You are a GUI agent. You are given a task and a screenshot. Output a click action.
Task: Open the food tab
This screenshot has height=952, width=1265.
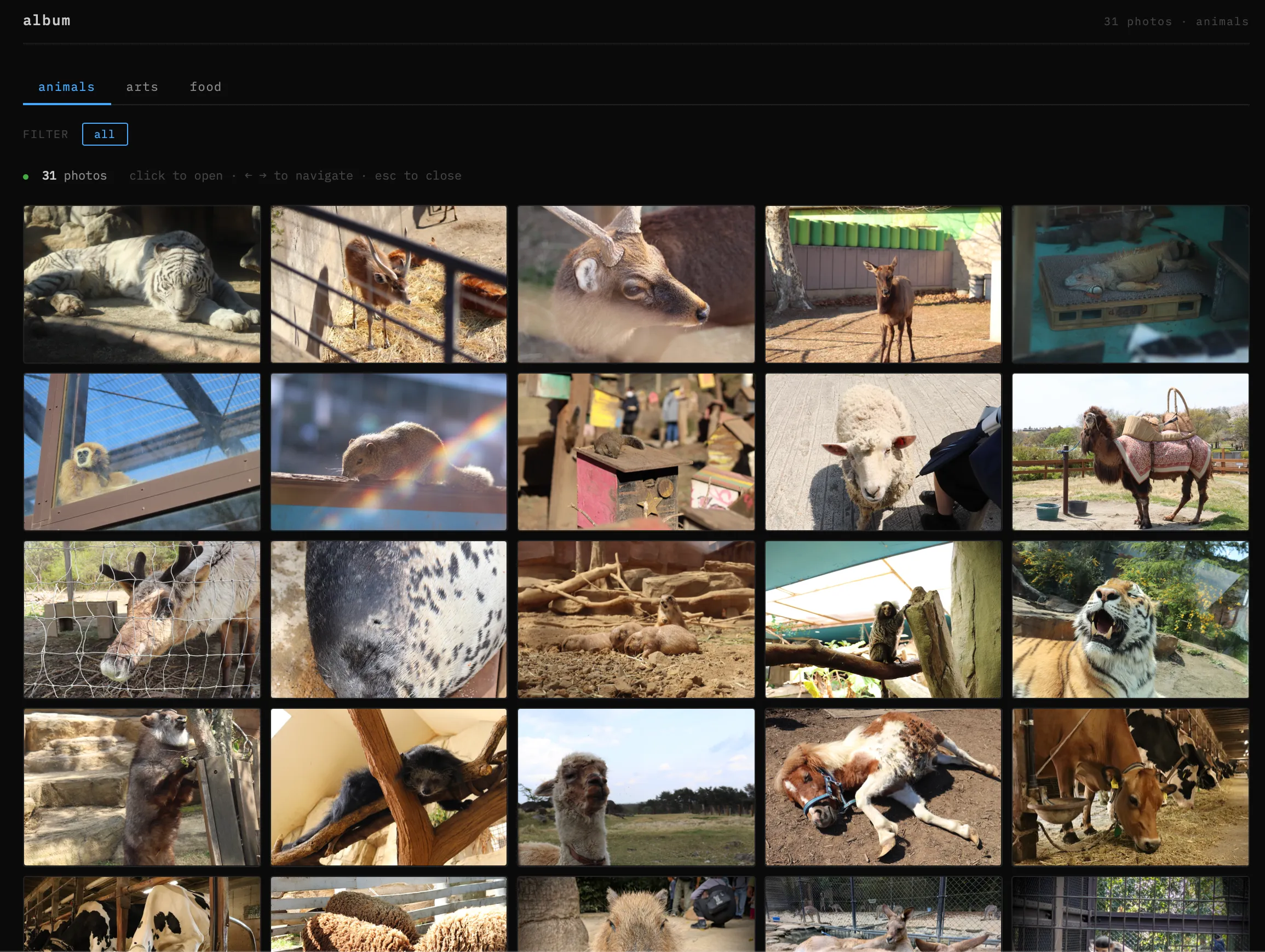[x=205, y=87]
